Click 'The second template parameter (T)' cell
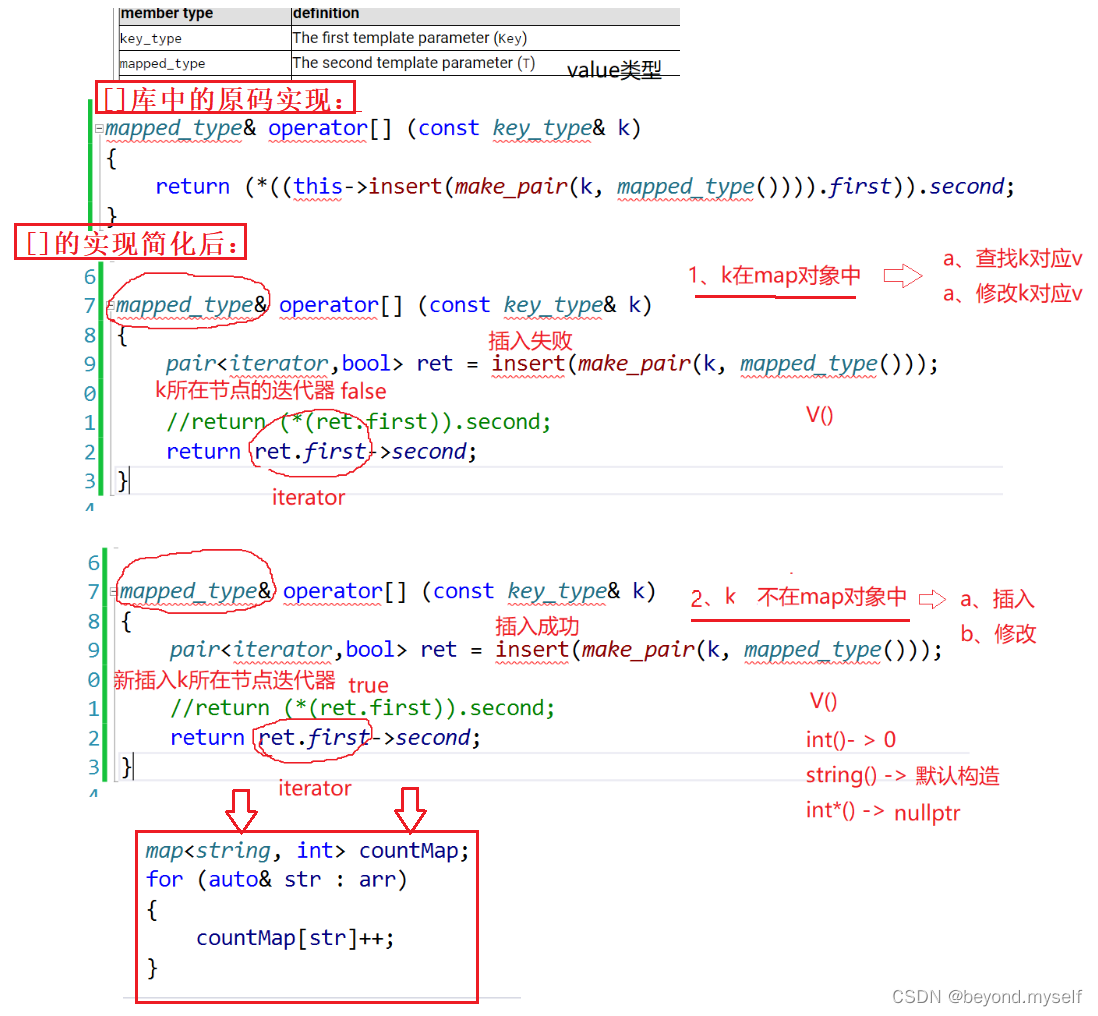 coord(414,63)
